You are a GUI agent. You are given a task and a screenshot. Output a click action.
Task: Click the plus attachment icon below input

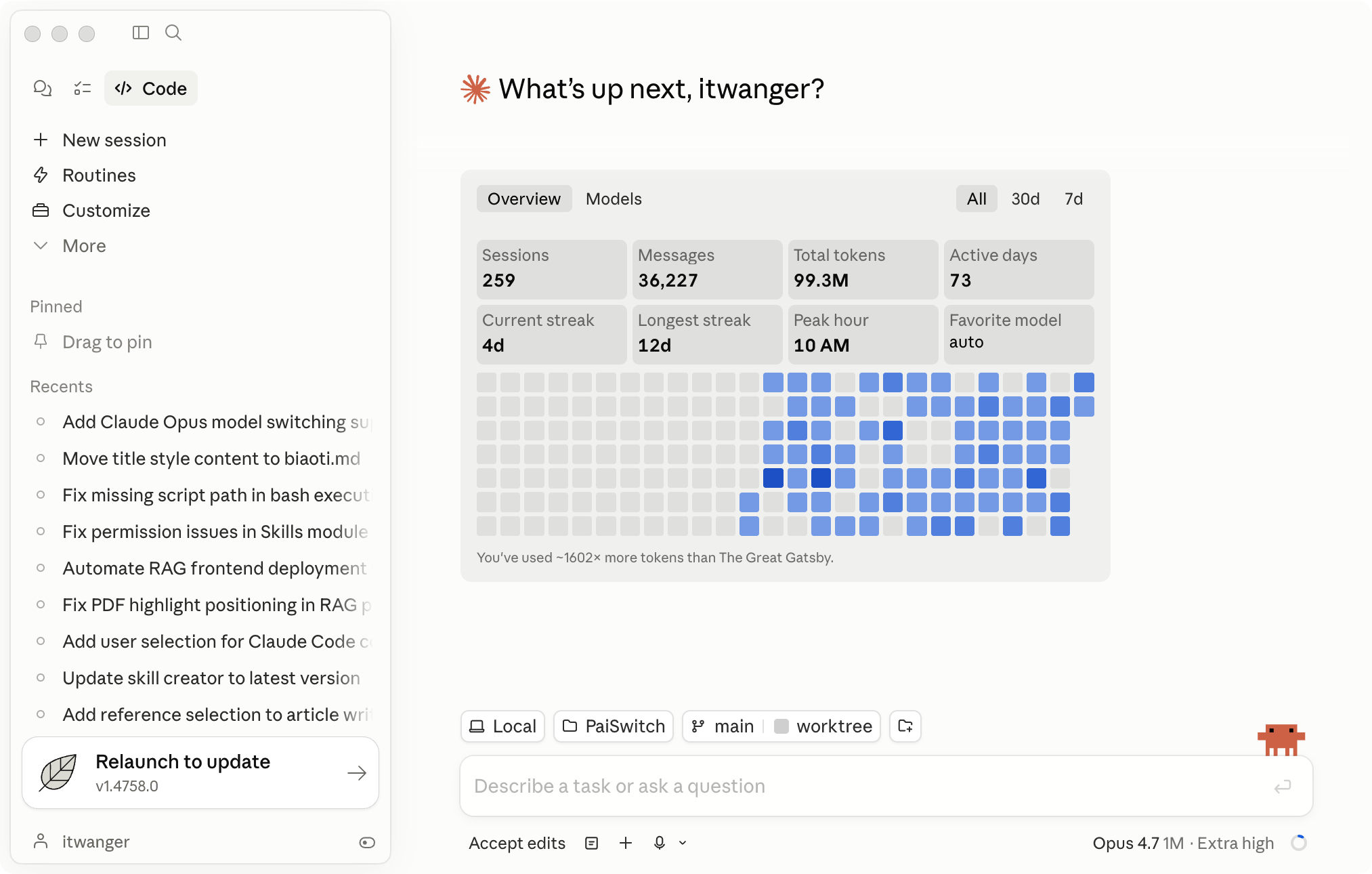pos(626,843)
